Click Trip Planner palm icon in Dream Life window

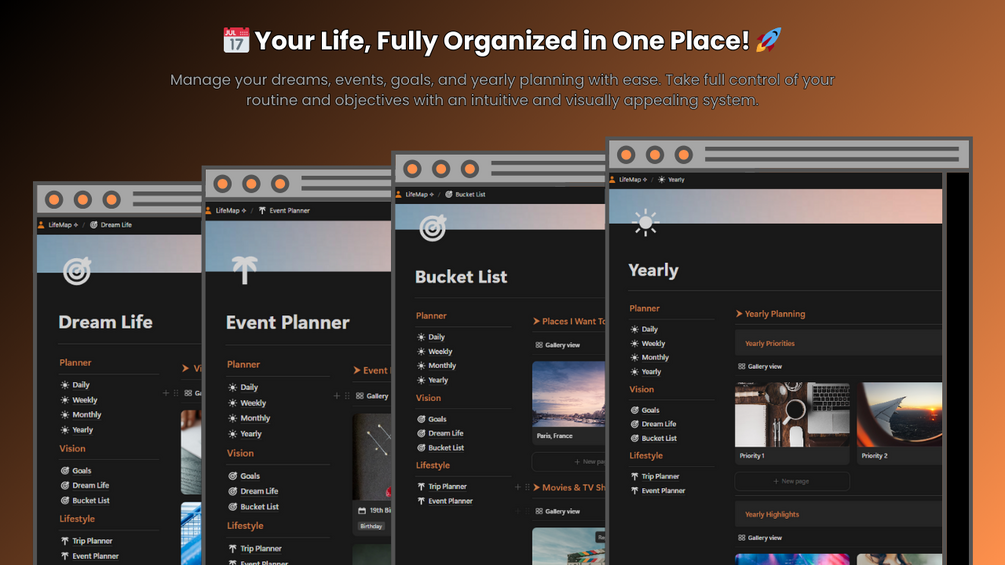click(x=65, y=541)
